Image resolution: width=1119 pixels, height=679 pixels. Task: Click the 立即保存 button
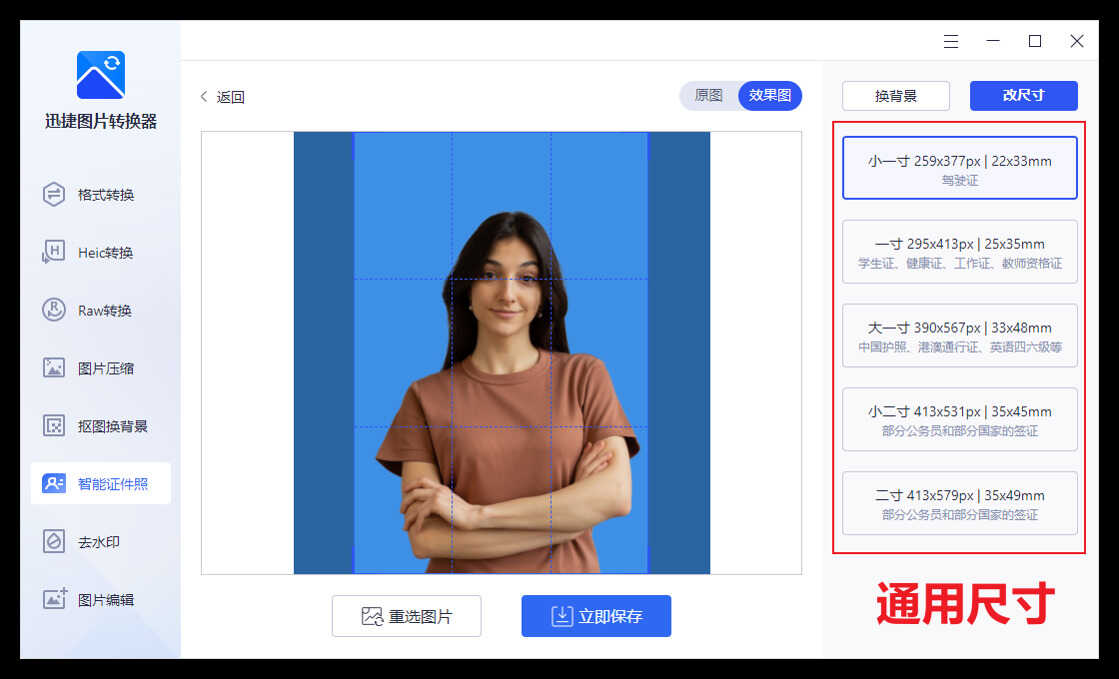tap(596, 615)
